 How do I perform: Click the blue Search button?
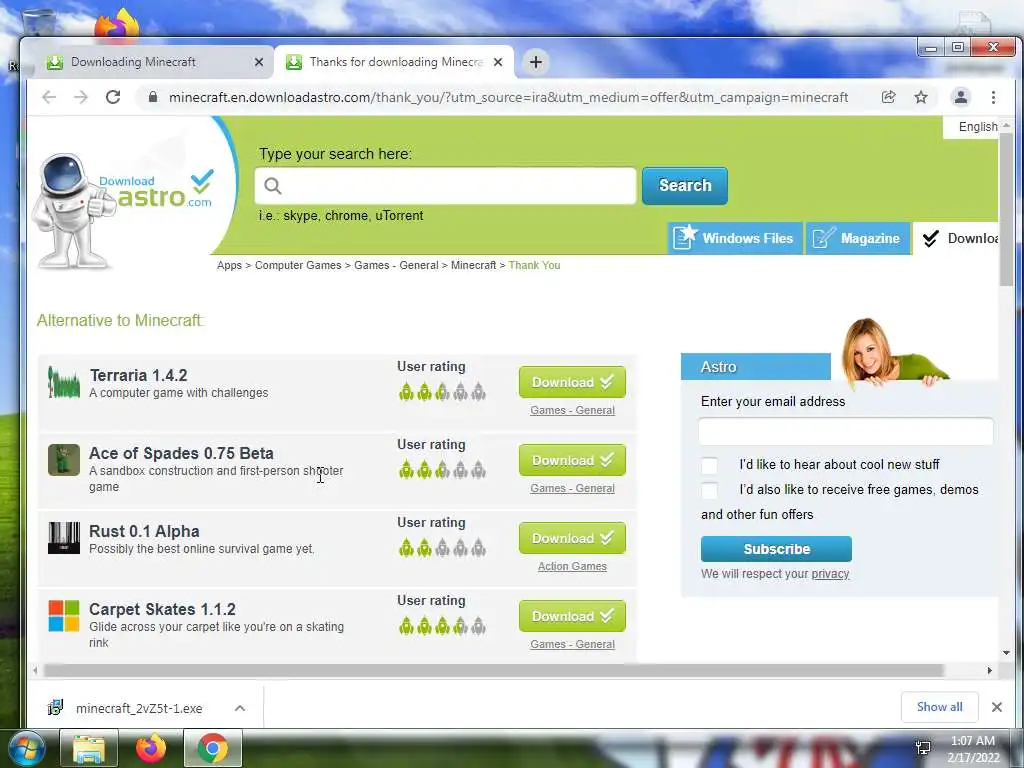(x=684, y=185)
